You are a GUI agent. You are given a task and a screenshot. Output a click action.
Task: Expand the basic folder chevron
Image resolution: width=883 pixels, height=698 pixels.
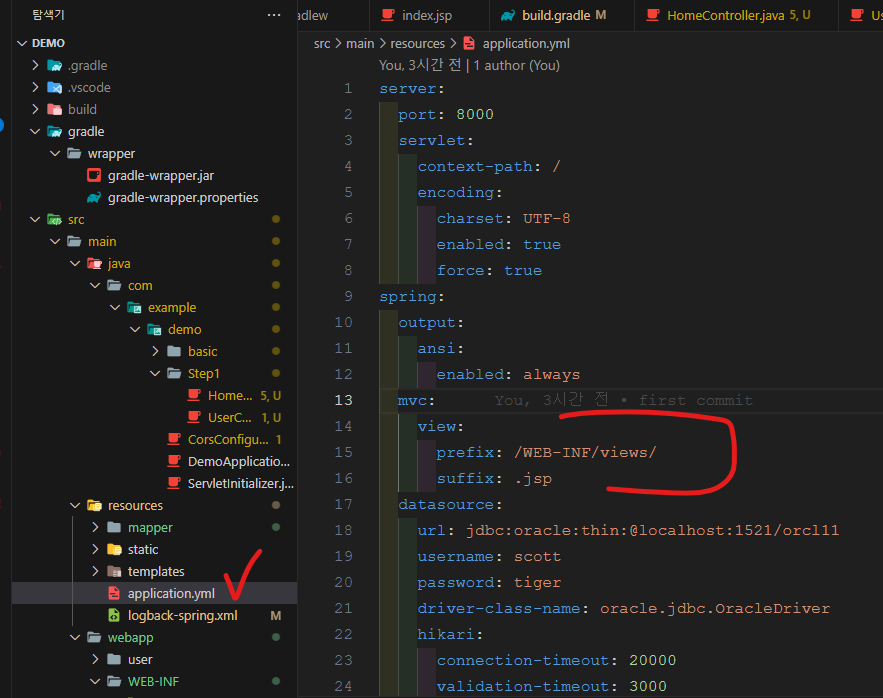click(155, 352)
